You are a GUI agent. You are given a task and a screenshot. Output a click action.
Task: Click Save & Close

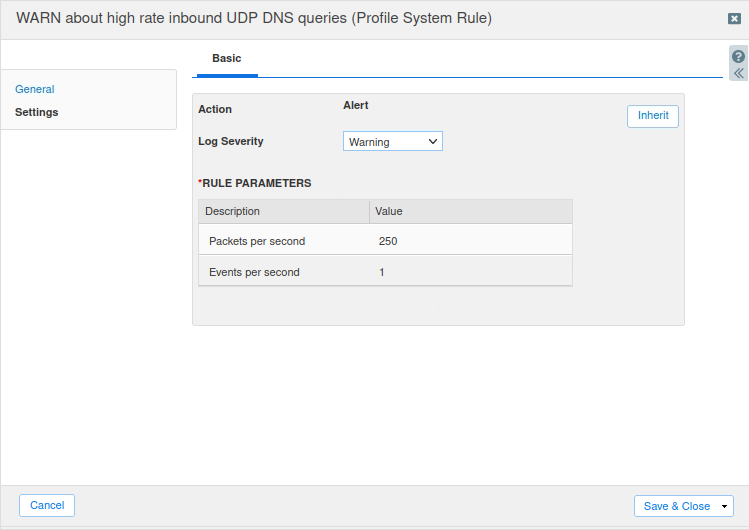(x=676, y=506)
